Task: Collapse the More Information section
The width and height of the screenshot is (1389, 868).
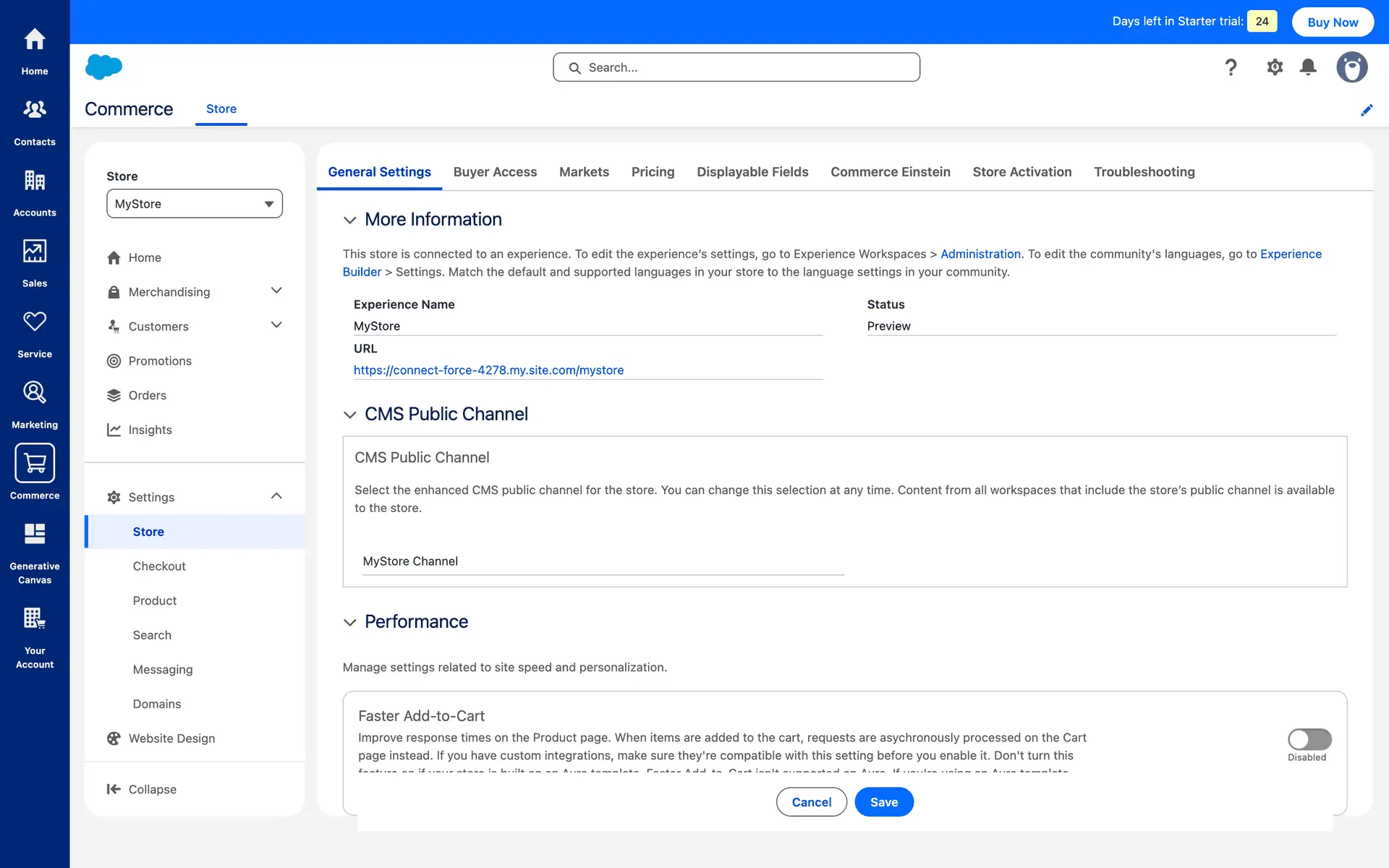Action: 350,220
